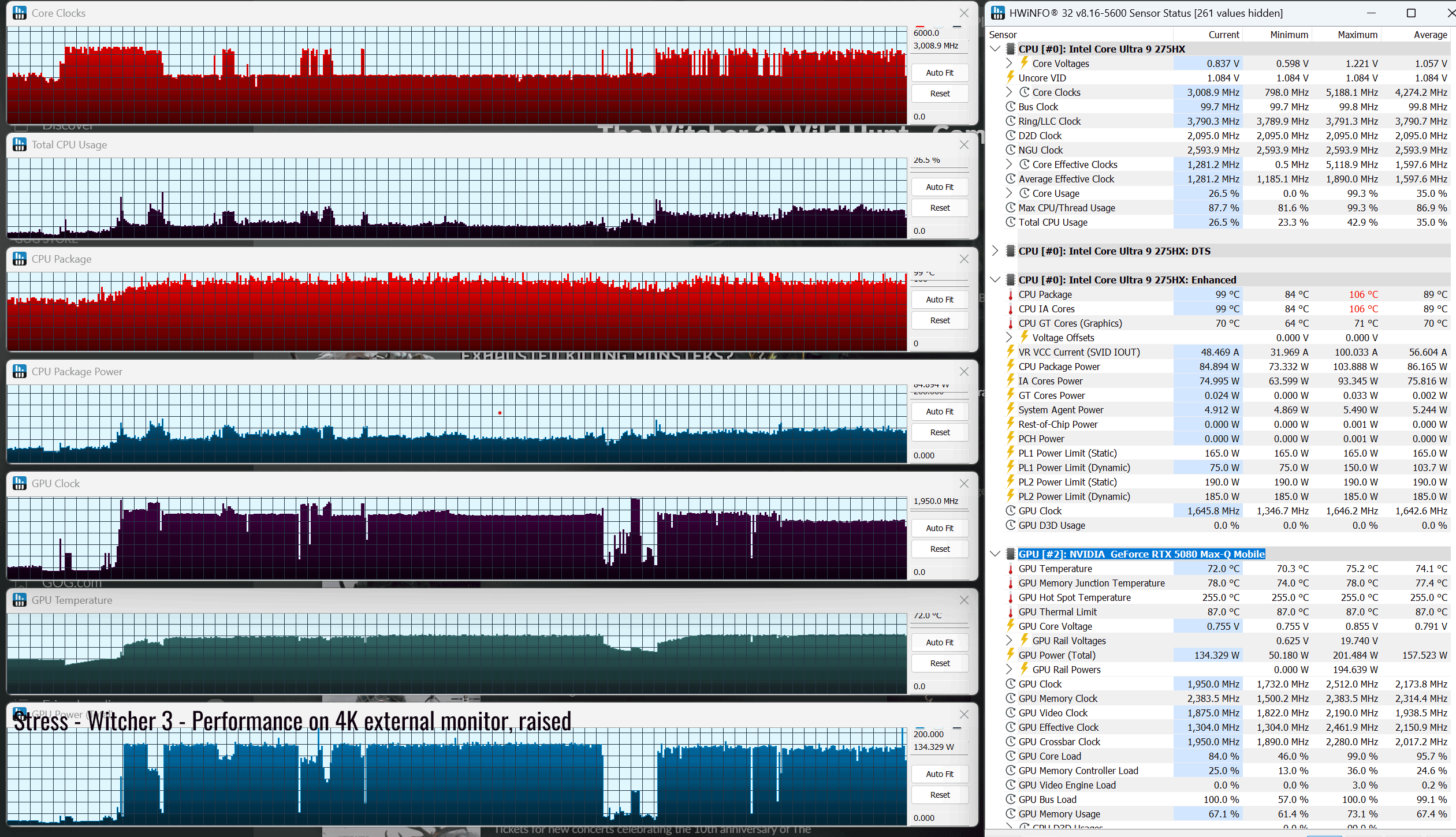Expand the Core Voltages sensor row
This screenshot has height=837, width=1456.
(1009, 63)
